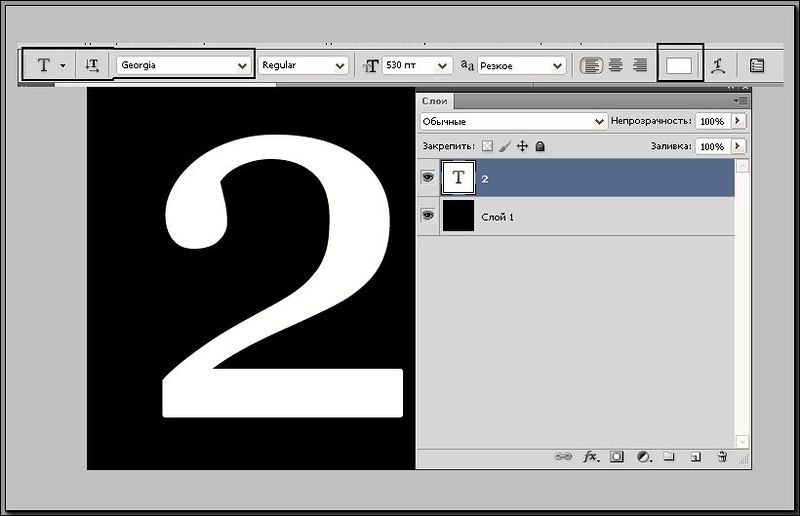Viewport: 800px width, 516px height.
Task: Toggle lock all for the layer
Action: [540, 146]
